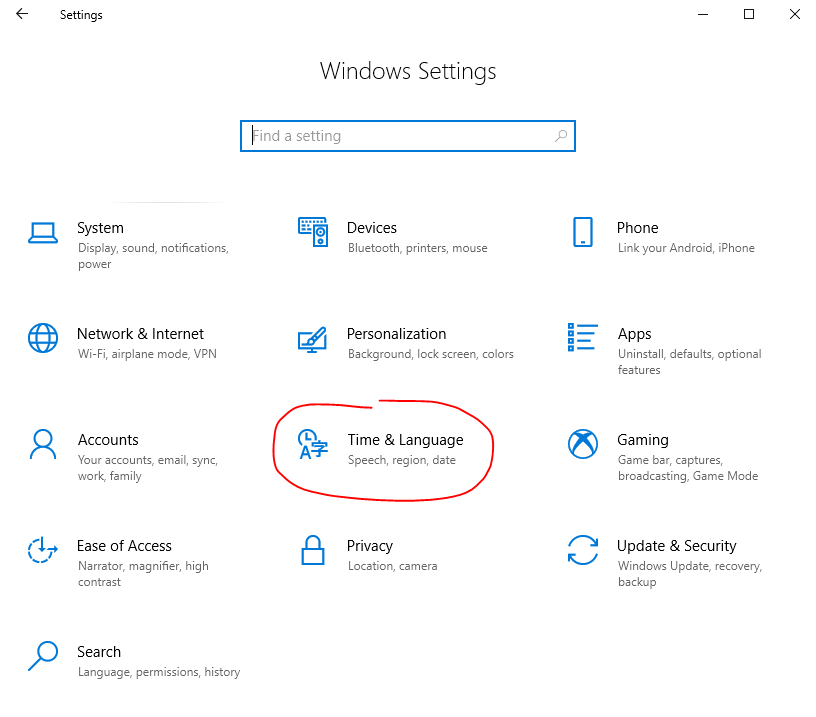Click 'Language, permissions, history' description
Screen dimensions: 816x717
(x=159, y=672)
